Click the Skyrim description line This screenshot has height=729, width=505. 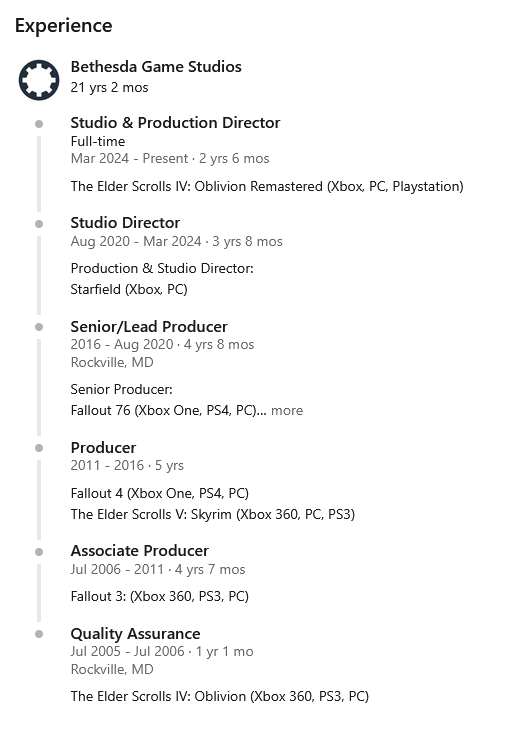[213, 514]
